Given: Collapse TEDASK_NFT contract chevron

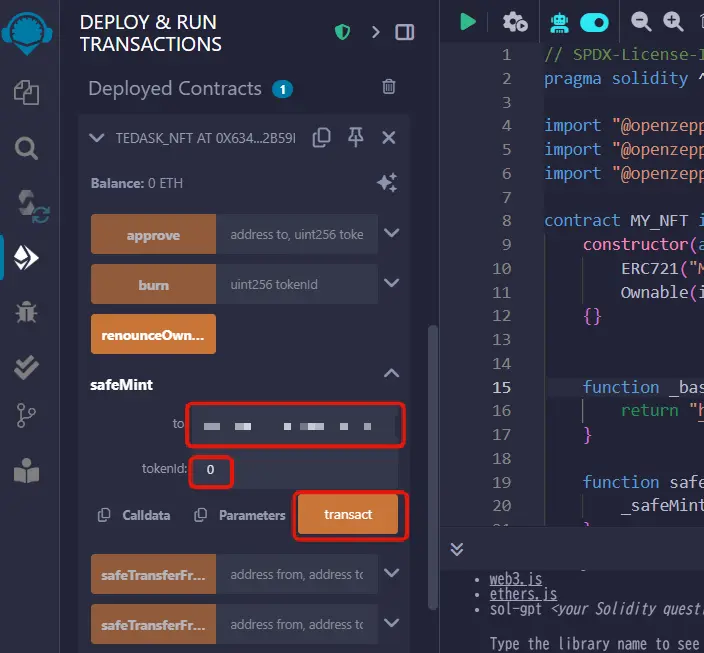Looking at the screenshot, I should click(97, 137).
